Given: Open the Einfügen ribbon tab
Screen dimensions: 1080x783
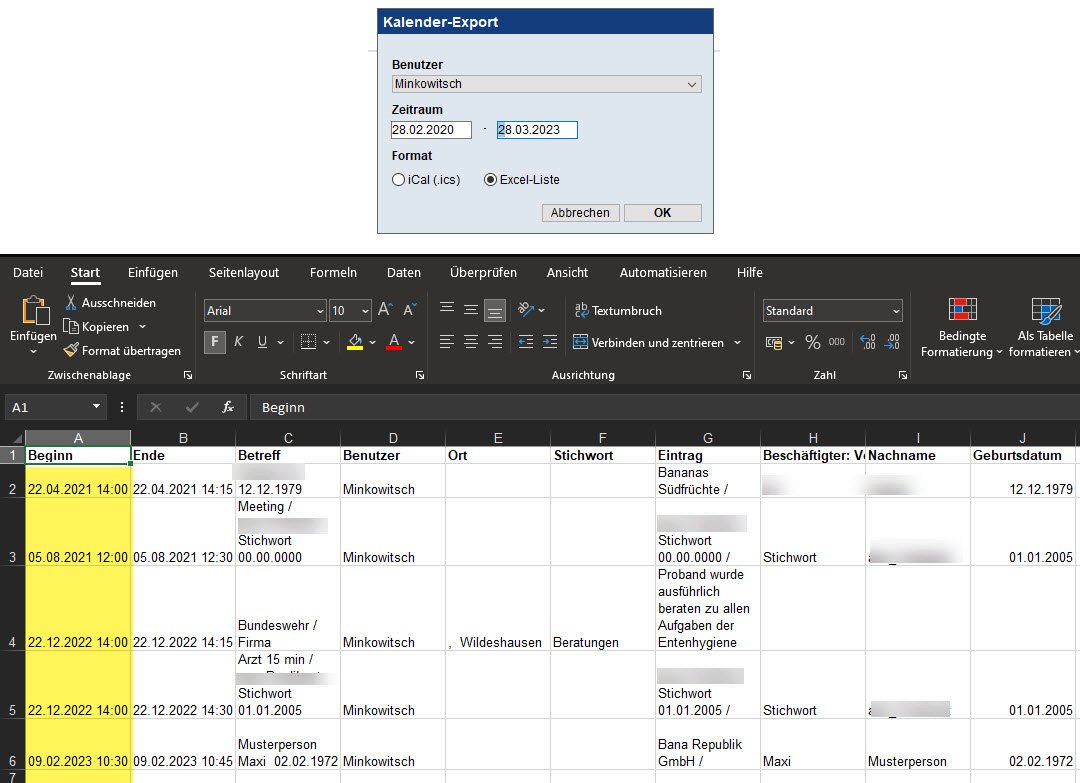Looking at the screenshot, I should tap(153, 273).
